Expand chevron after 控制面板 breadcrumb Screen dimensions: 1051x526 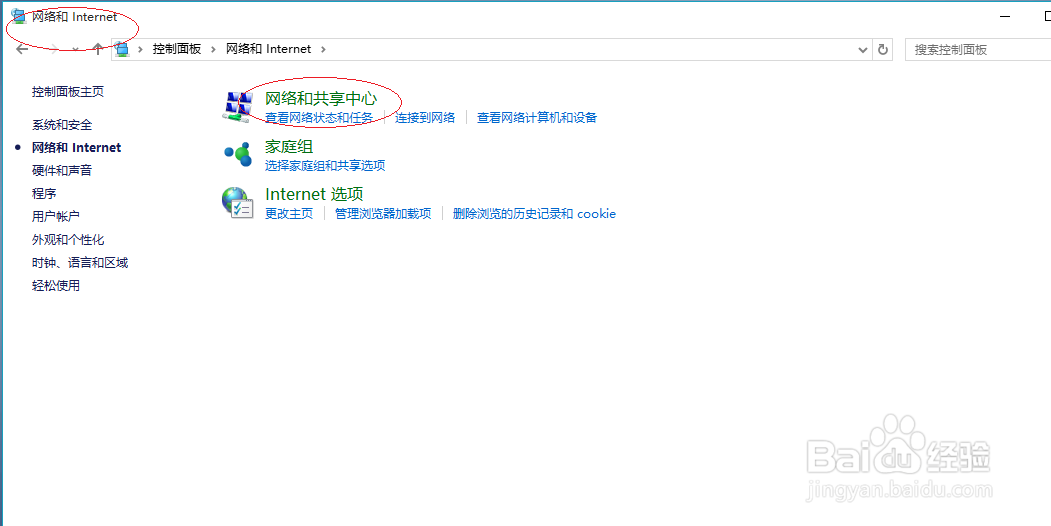(x=214, y=49)
